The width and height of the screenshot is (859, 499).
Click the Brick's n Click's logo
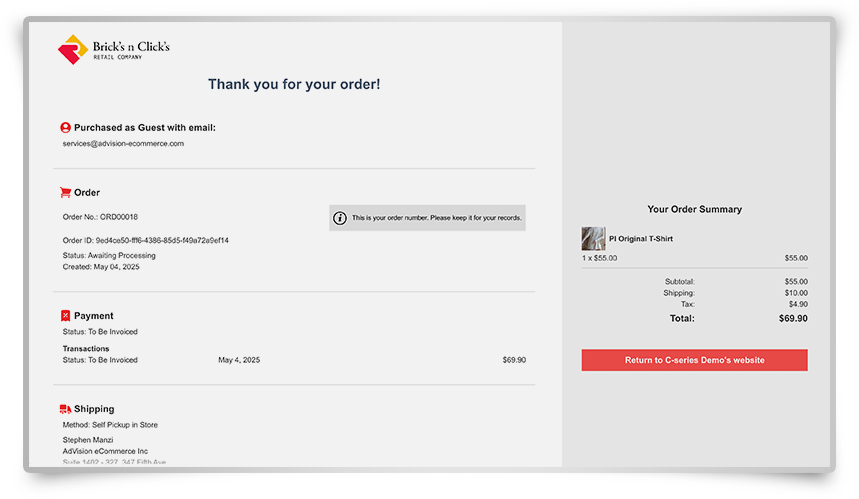114,49
